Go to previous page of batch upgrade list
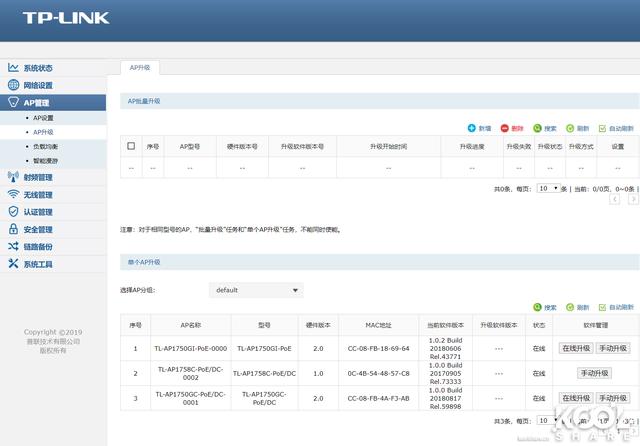This screenshot has width=640, height=446. point(615,199)
